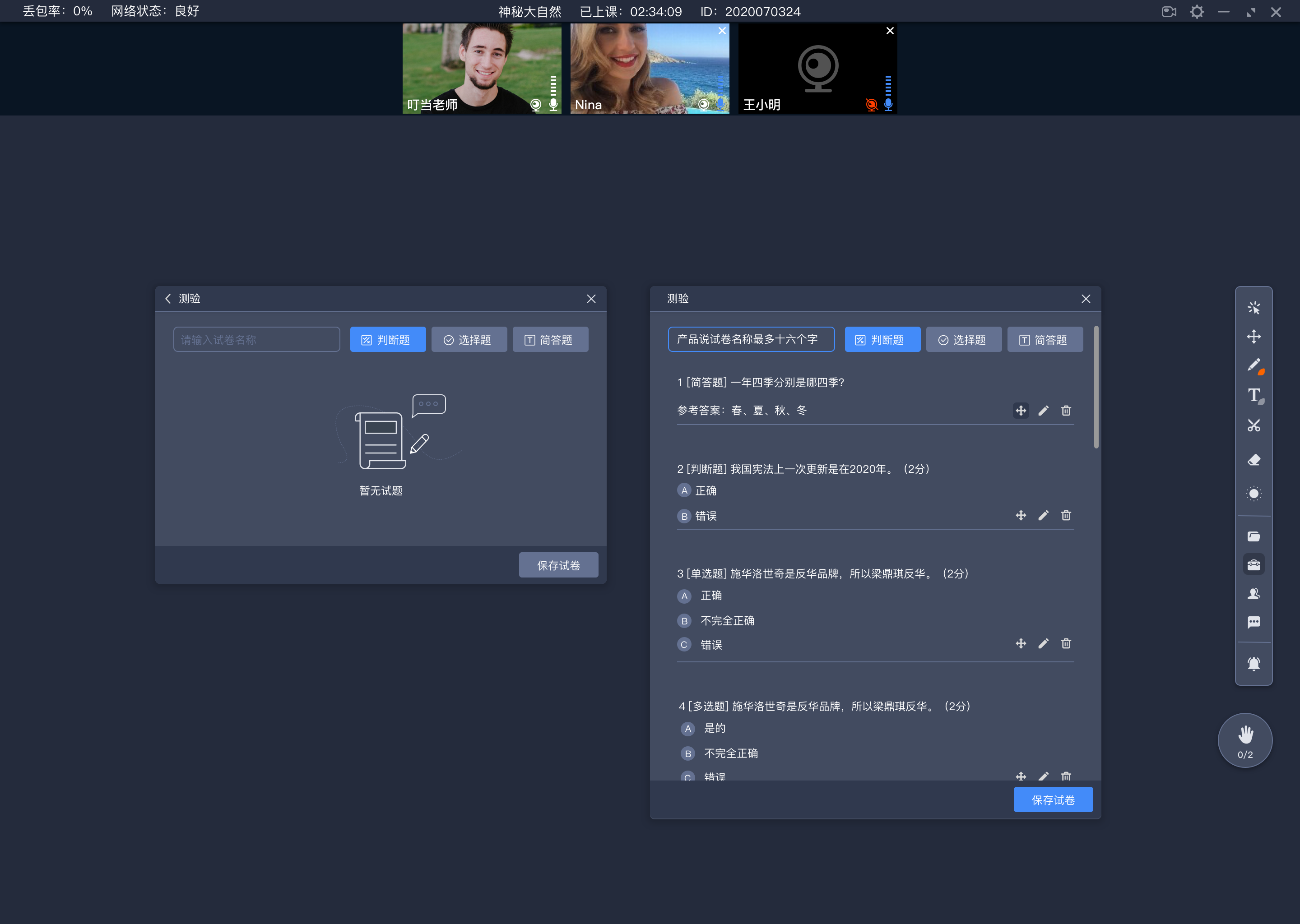Select the chat panel icon
Viewport: 1300px width, 924px height.
[1253, 626]
